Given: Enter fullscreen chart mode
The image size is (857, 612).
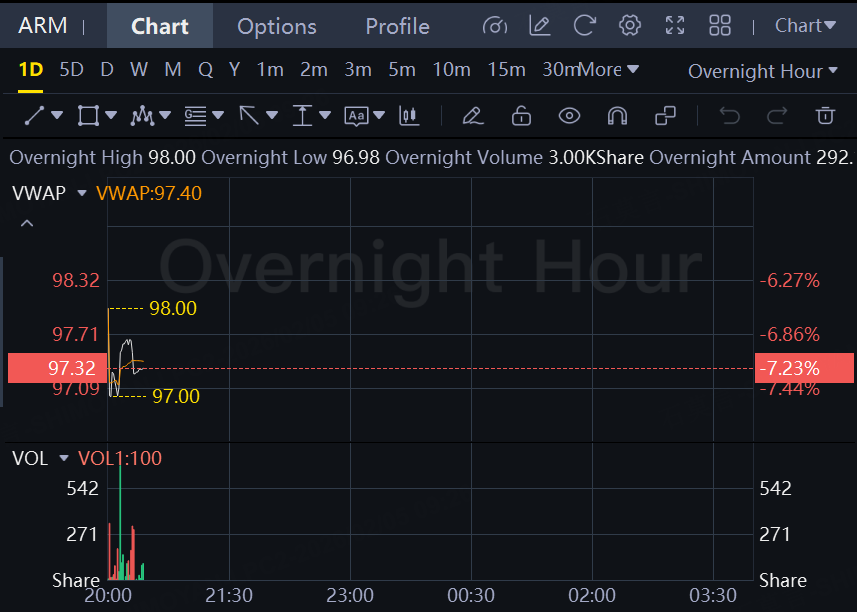Looking at the screenshot, I should [x=675, y=25].
